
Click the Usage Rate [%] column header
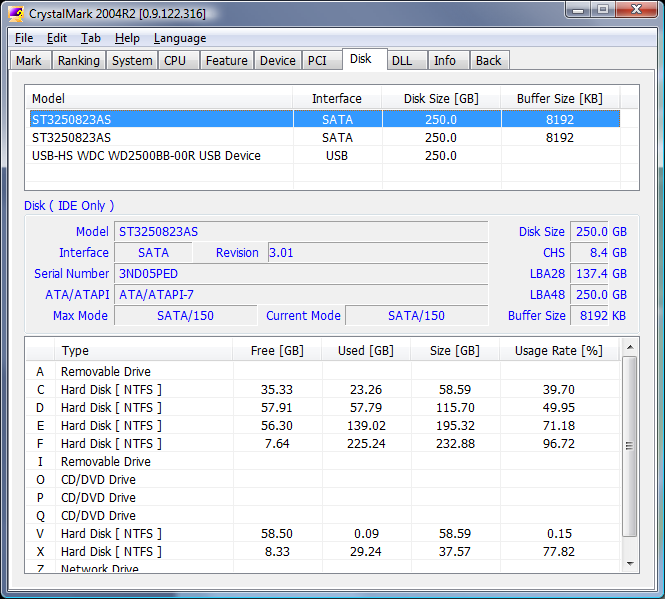coord(559,350)
